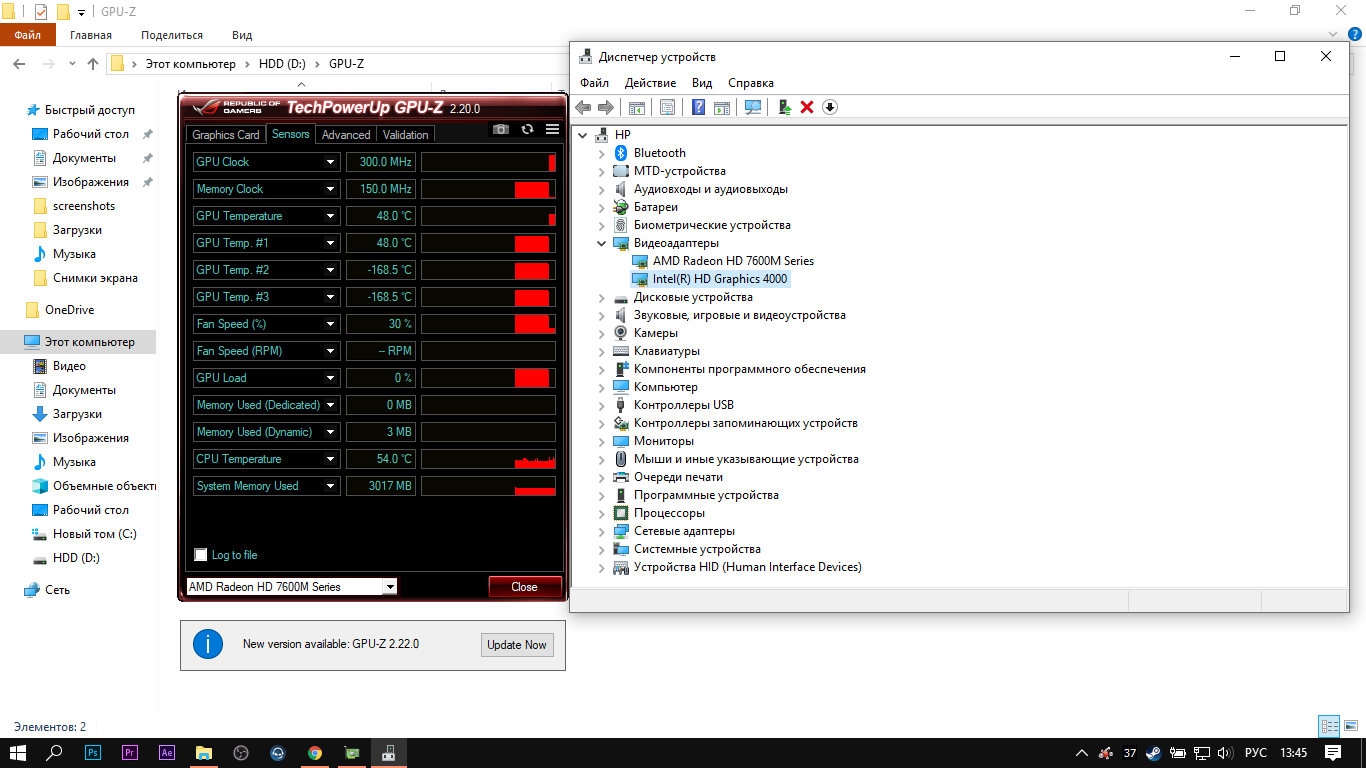Click 'Этот компьютер' in the address bar
Viewport: 1366px width, 768px height.
coord(191,64)
